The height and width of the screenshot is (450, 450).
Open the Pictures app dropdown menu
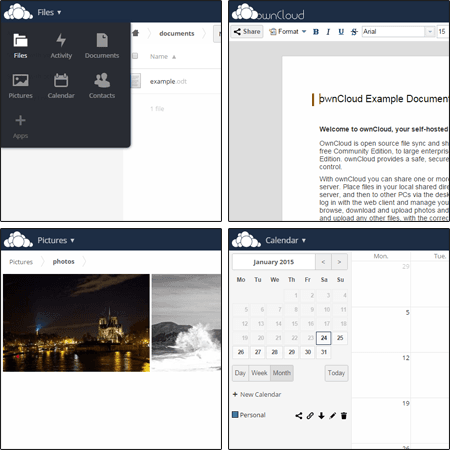click(x=56, y=240)
